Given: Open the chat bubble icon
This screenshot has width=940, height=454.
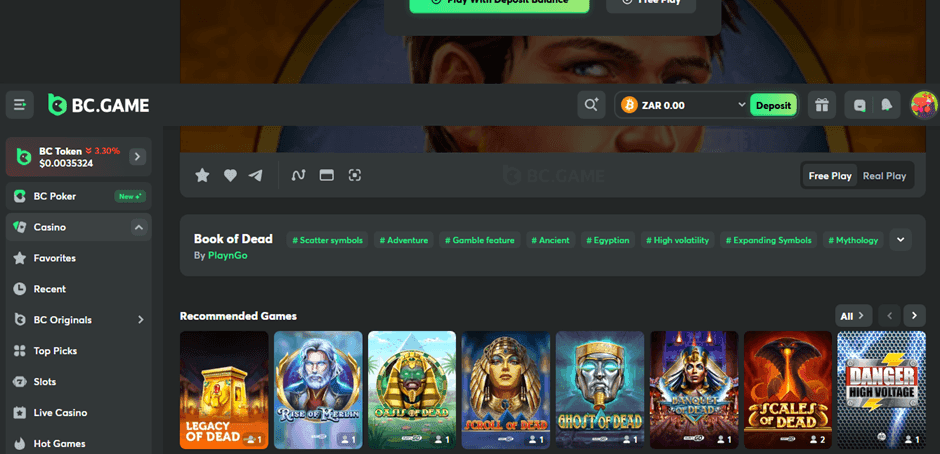Looking at the screenshot, I should [859, 105].
